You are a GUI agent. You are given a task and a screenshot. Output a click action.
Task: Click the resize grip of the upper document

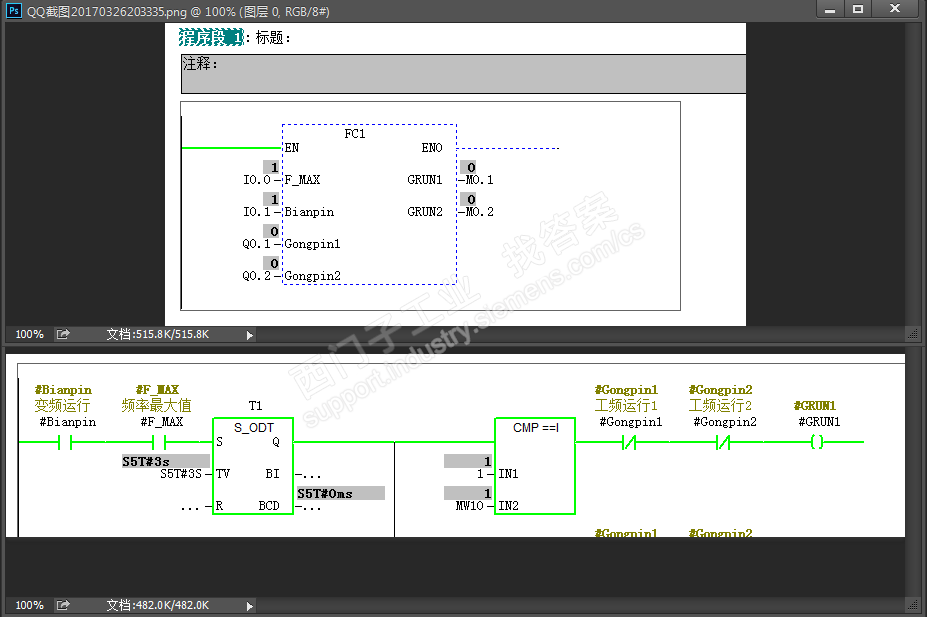click(913, 334)
